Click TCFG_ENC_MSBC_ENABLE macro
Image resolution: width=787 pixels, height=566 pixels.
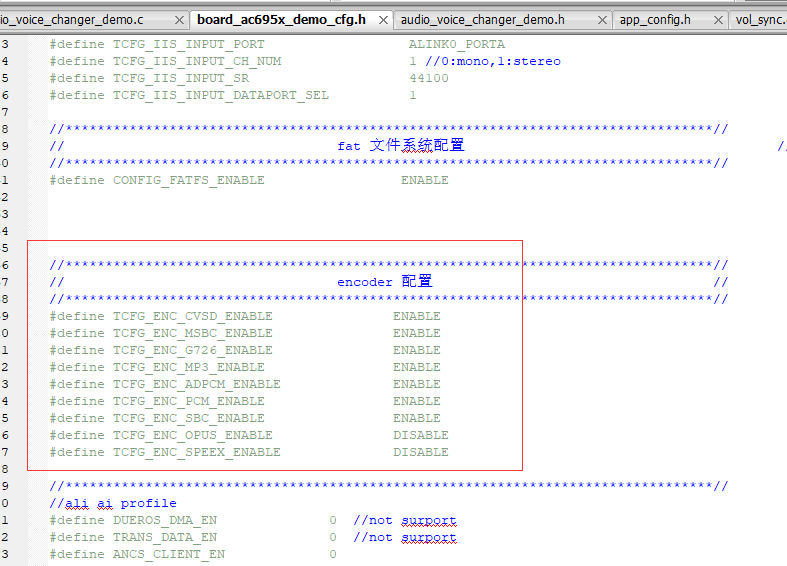193,333
